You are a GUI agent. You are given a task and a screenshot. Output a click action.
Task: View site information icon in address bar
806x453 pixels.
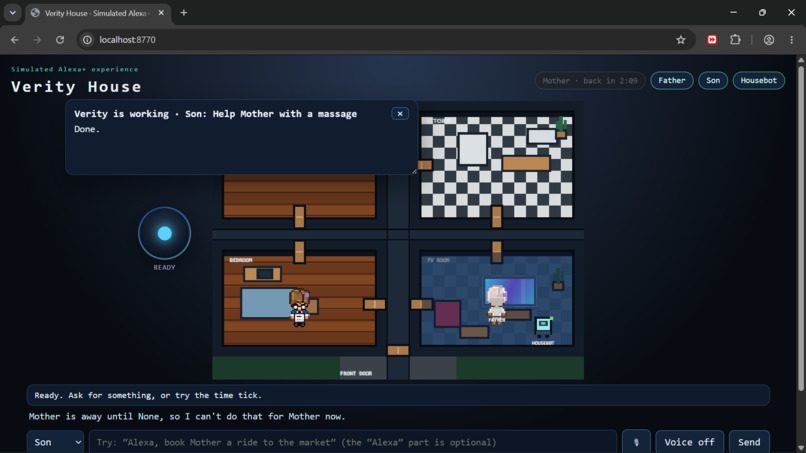tap(87, 40)
